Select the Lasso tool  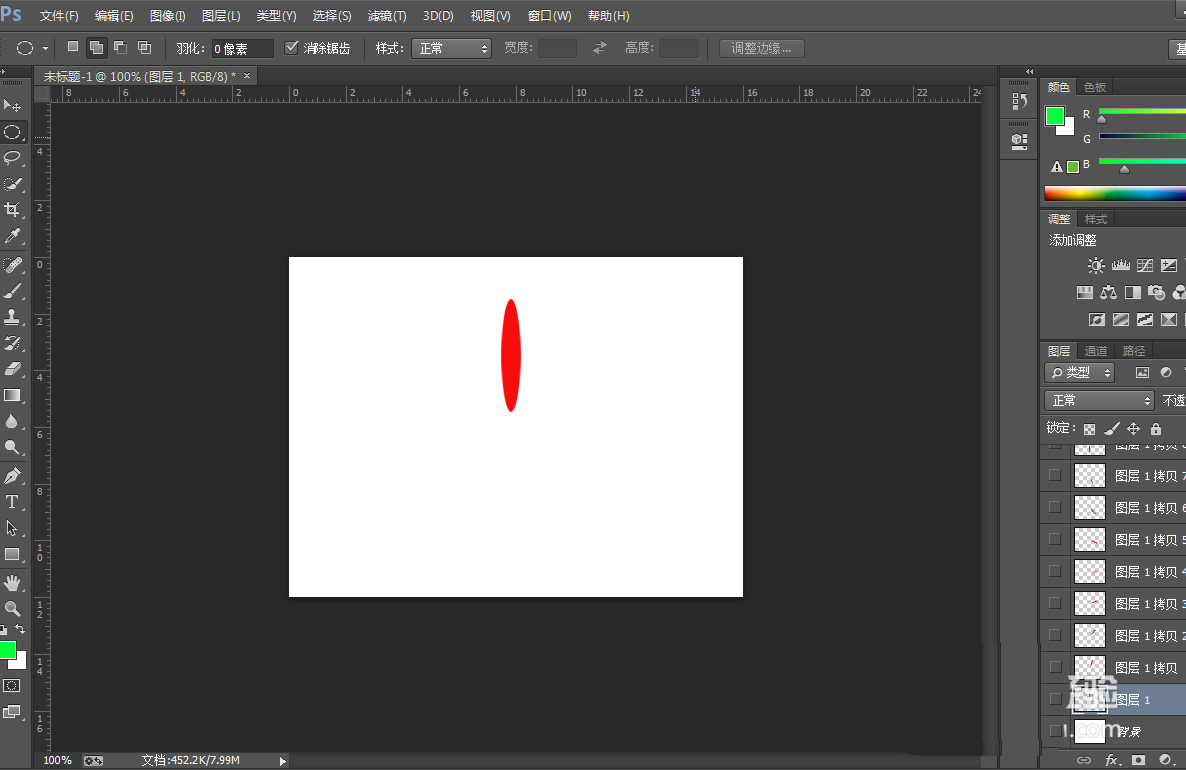pyautogui.click(x=13, y=158)
